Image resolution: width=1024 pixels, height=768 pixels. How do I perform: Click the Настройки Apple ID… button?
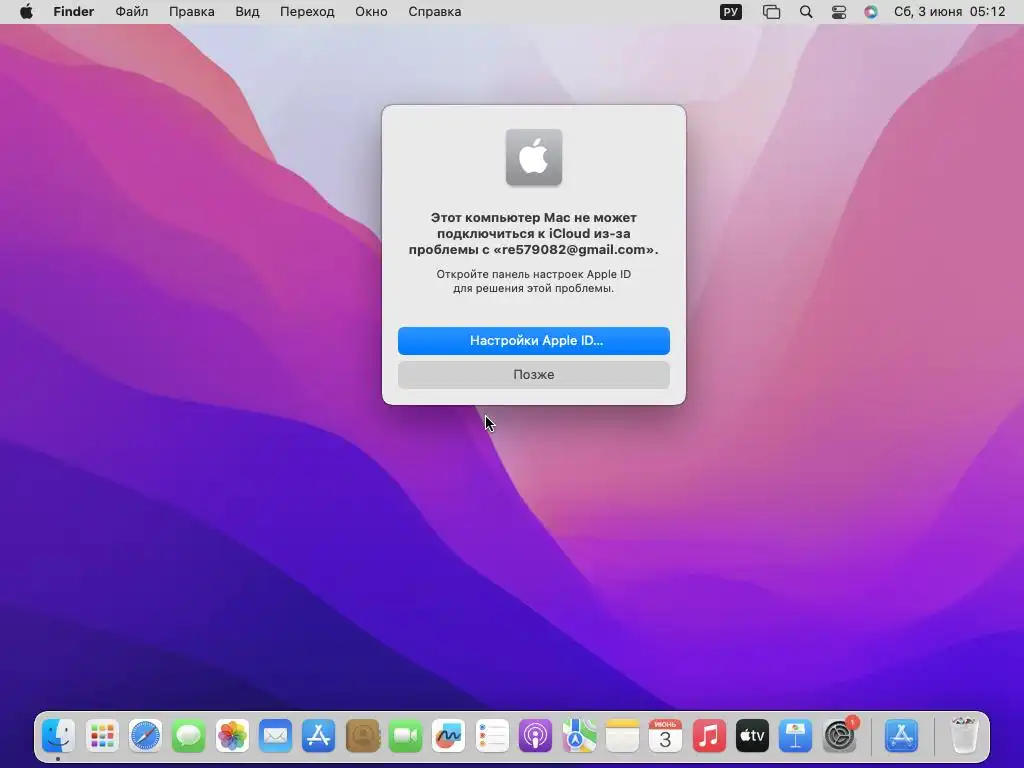[x=534, y=341]
